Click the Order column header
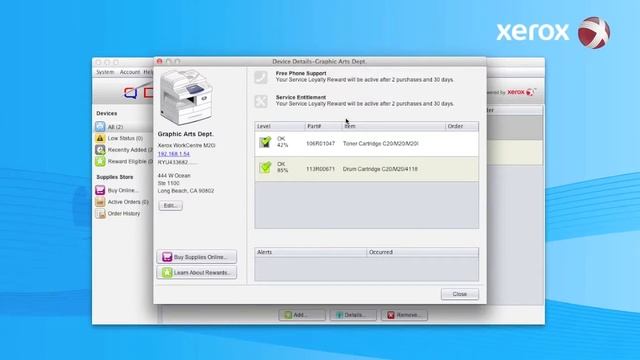 click(x=462, y=126)
